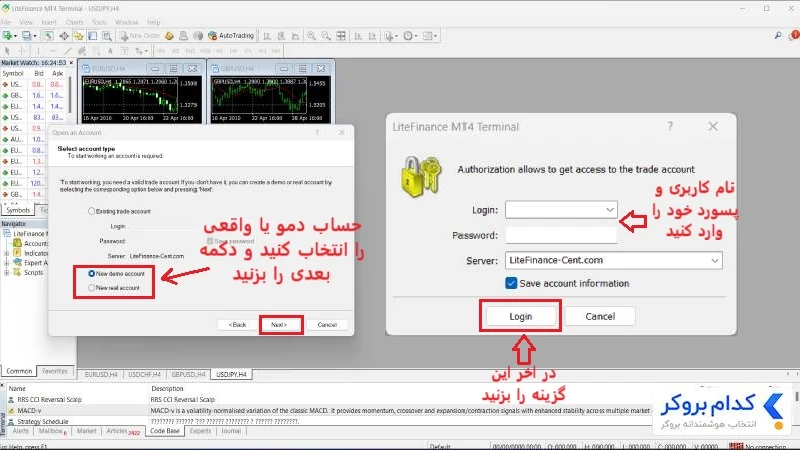Image resolution: width=800 pixels, height=450 pixels.
Task: Click Cancel in LiteFinance MT4 Terminal dialog
Action: click(600, 316)
